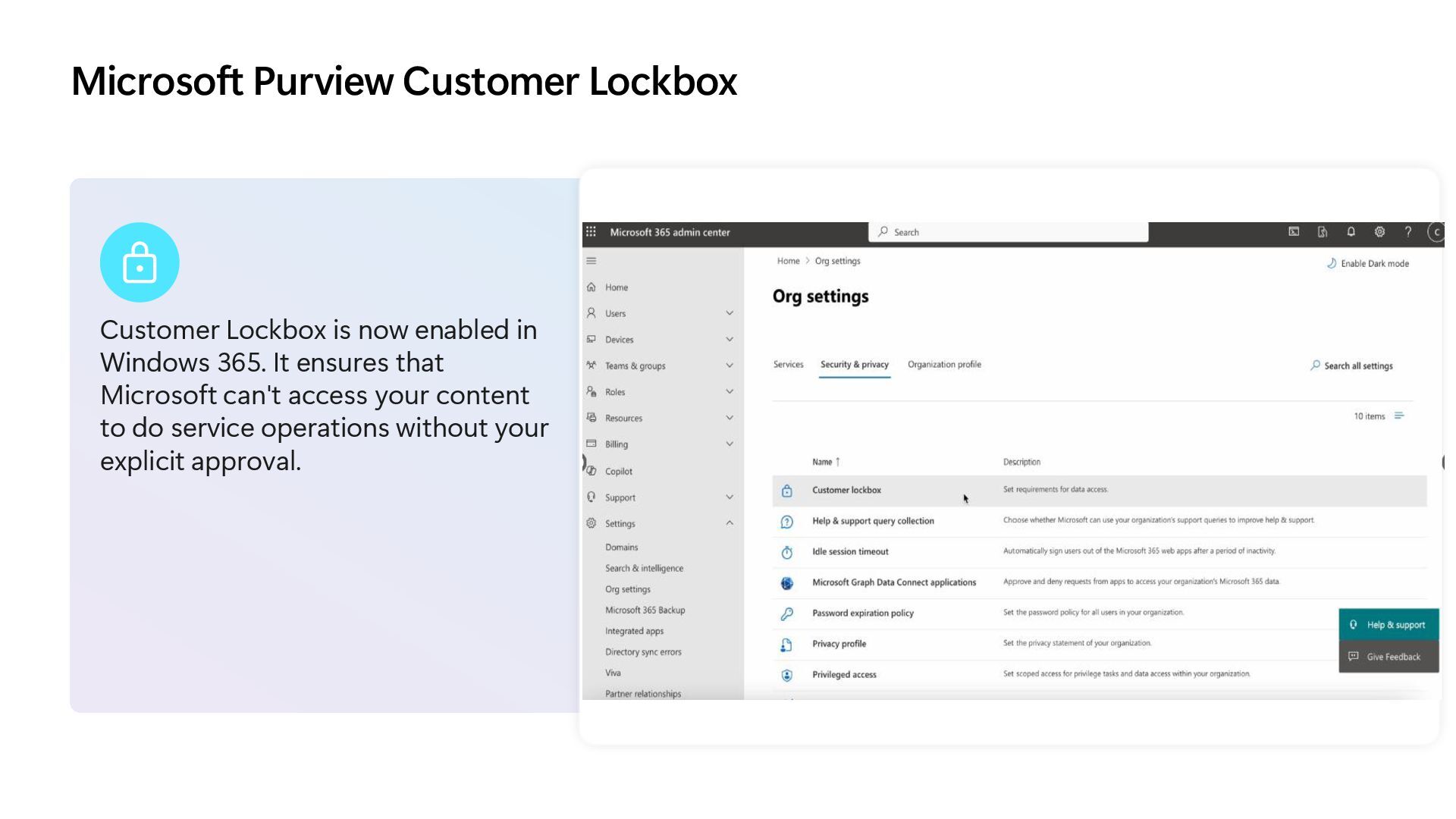Click the Privileged access shield icon
Viewport: 1456px width, 819px height.
(787, 675)
